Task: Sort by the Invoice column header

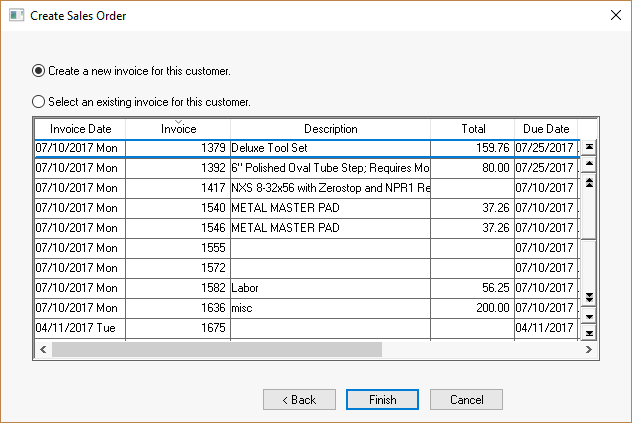Action: click(x=179, y=129)
